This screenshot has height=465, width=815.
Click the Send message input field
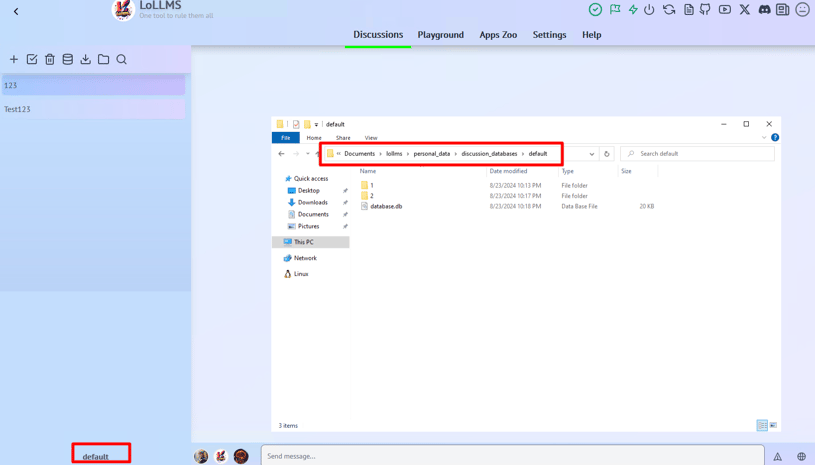click(512, 456)
